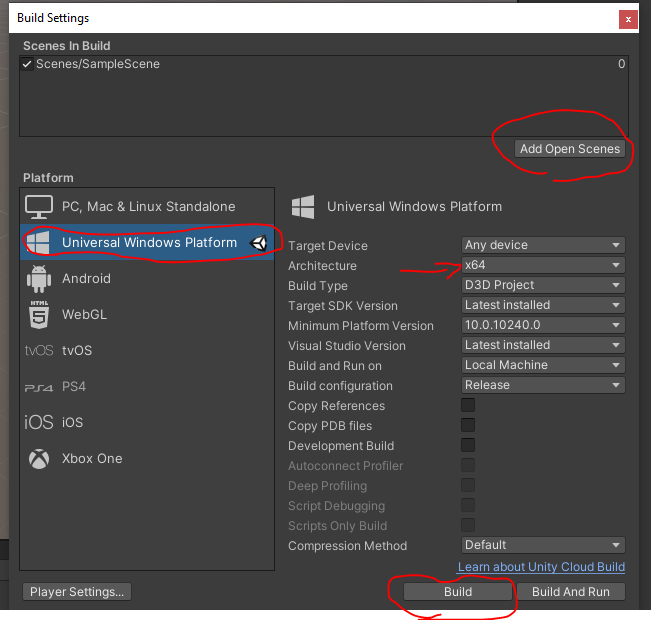Click the Development Build label
The height and width of the screenshot is (620, 651).
pos(341,446)
